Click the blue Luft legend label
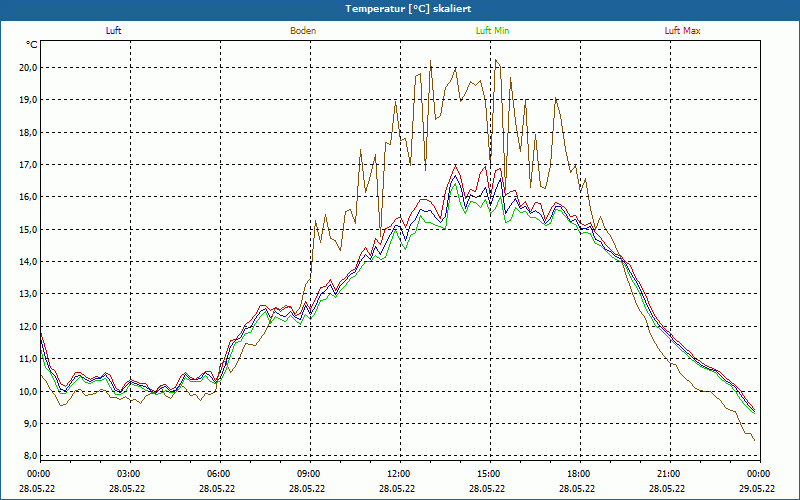The height and width of the screenshot is (500, 800). point(113,31)
